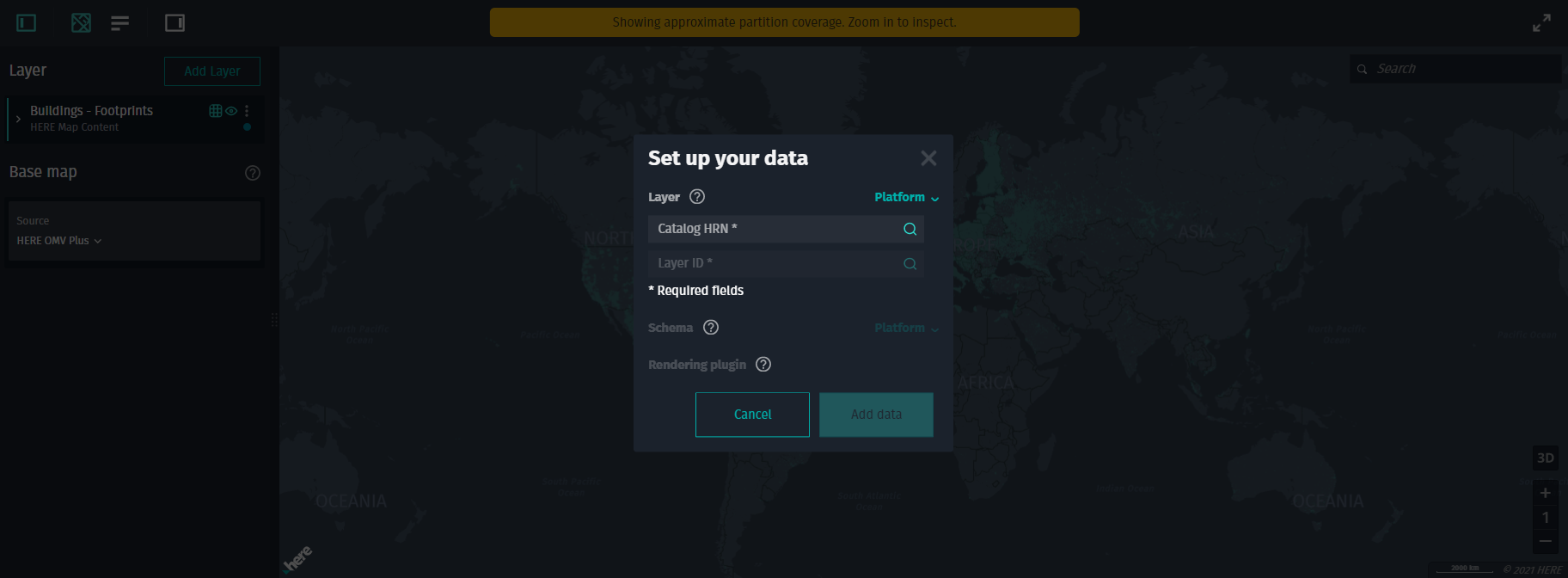
Task: Click the map Search field
Action: point(1455,69)
